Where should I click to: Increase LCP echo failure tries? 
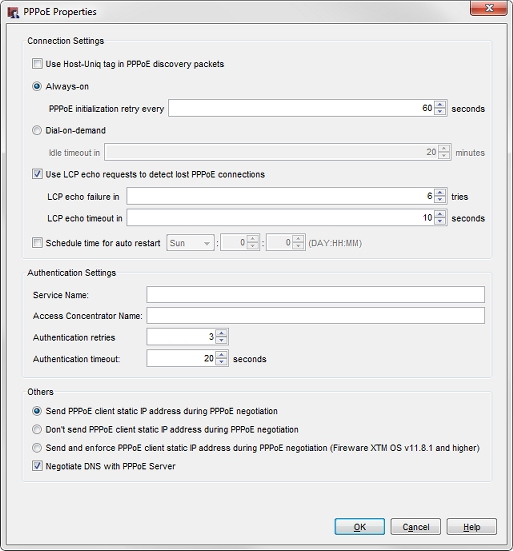coord(440,192)
